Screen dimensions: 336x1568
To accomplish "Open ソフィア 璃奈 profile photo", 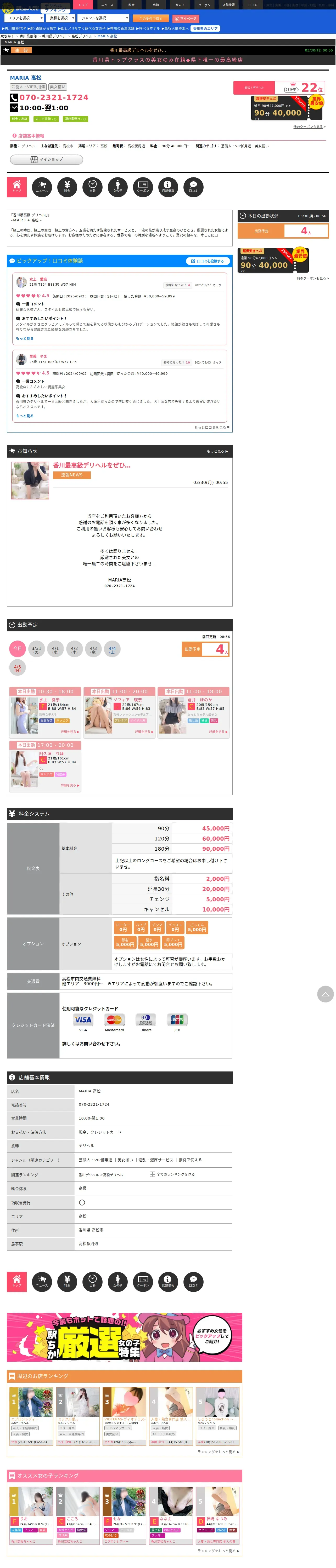I will coord(98,716).
